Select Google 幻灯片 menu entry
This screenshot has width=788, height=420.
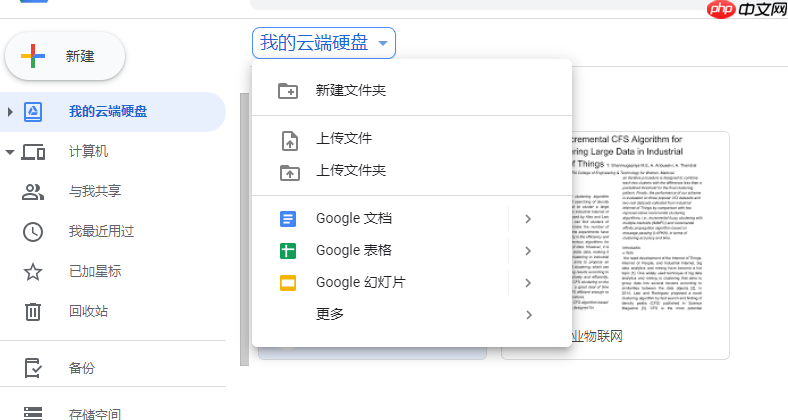[x=412, y=283]
